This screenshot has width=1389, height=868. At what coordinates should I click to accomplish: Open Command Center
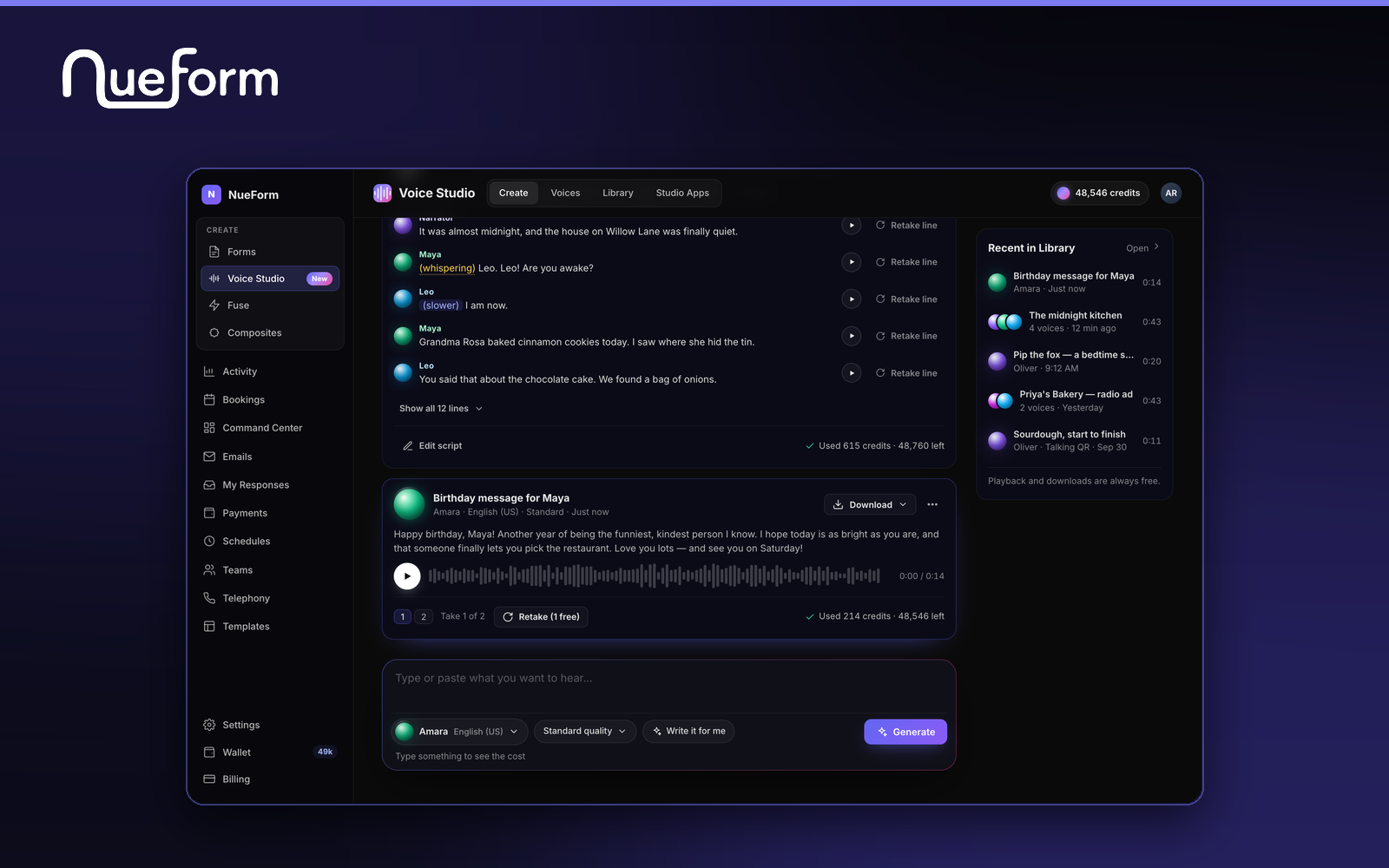pos(270,428)
